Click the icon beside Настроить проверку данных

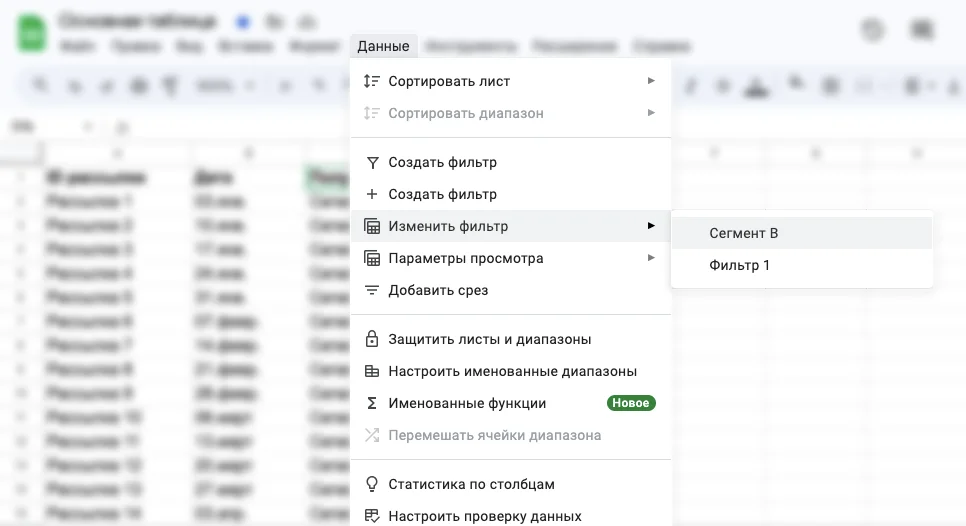(x=372, y=516)
